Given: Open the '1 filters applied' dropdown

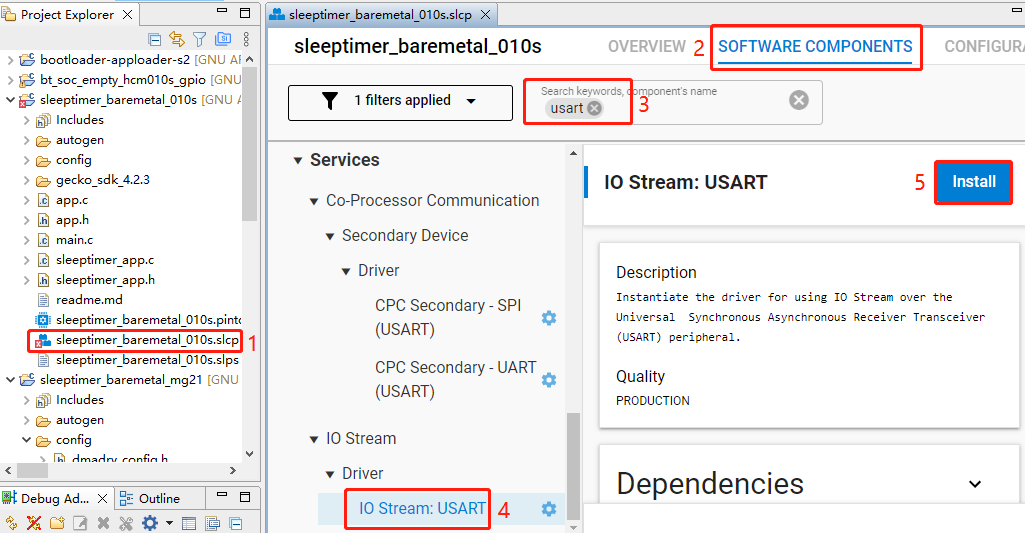Looking at the screenshot, I should click(x=397, y=101).
